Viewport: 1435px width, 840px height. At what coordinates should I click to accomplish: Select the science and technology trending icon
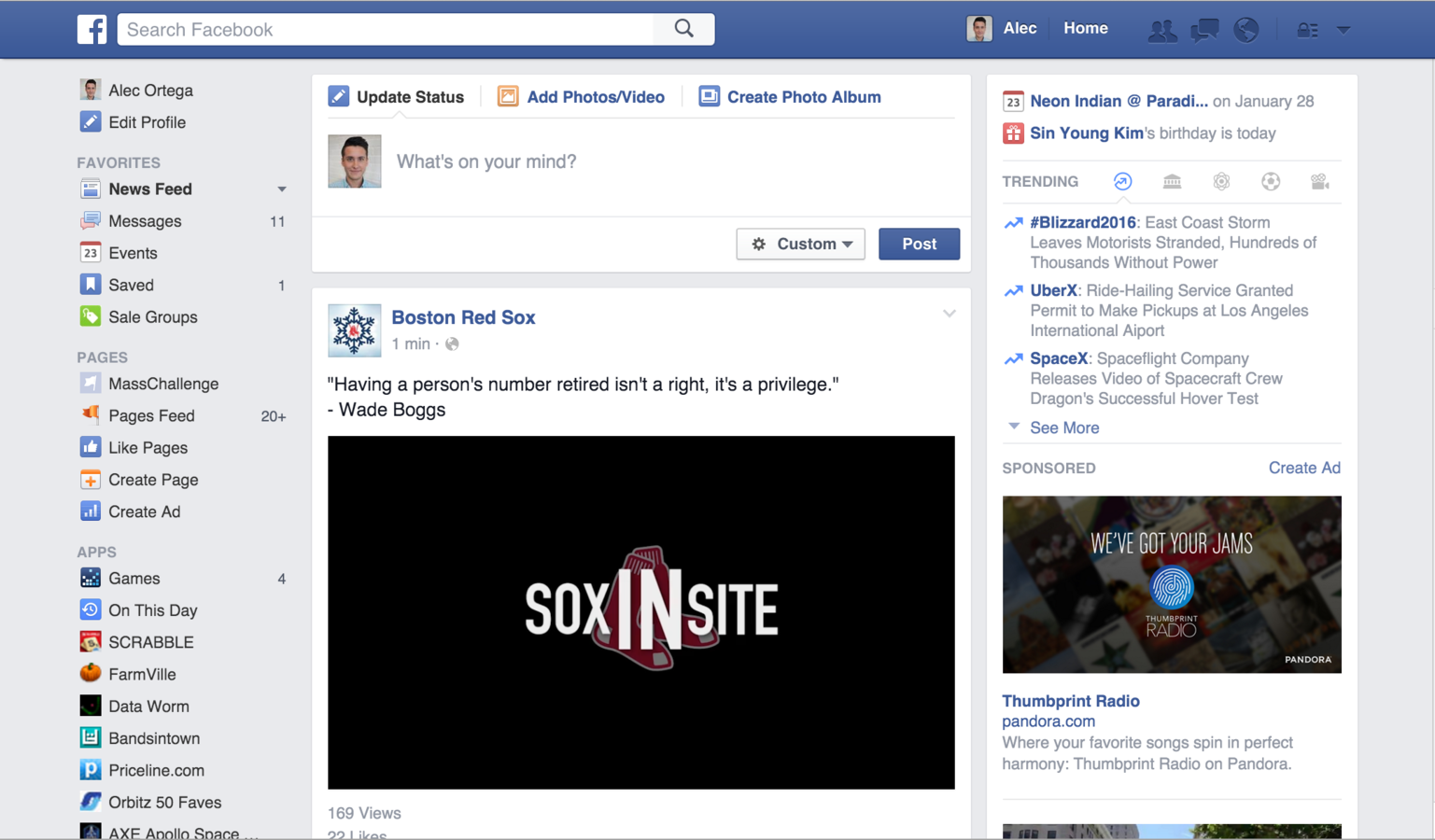point(1221,181)
